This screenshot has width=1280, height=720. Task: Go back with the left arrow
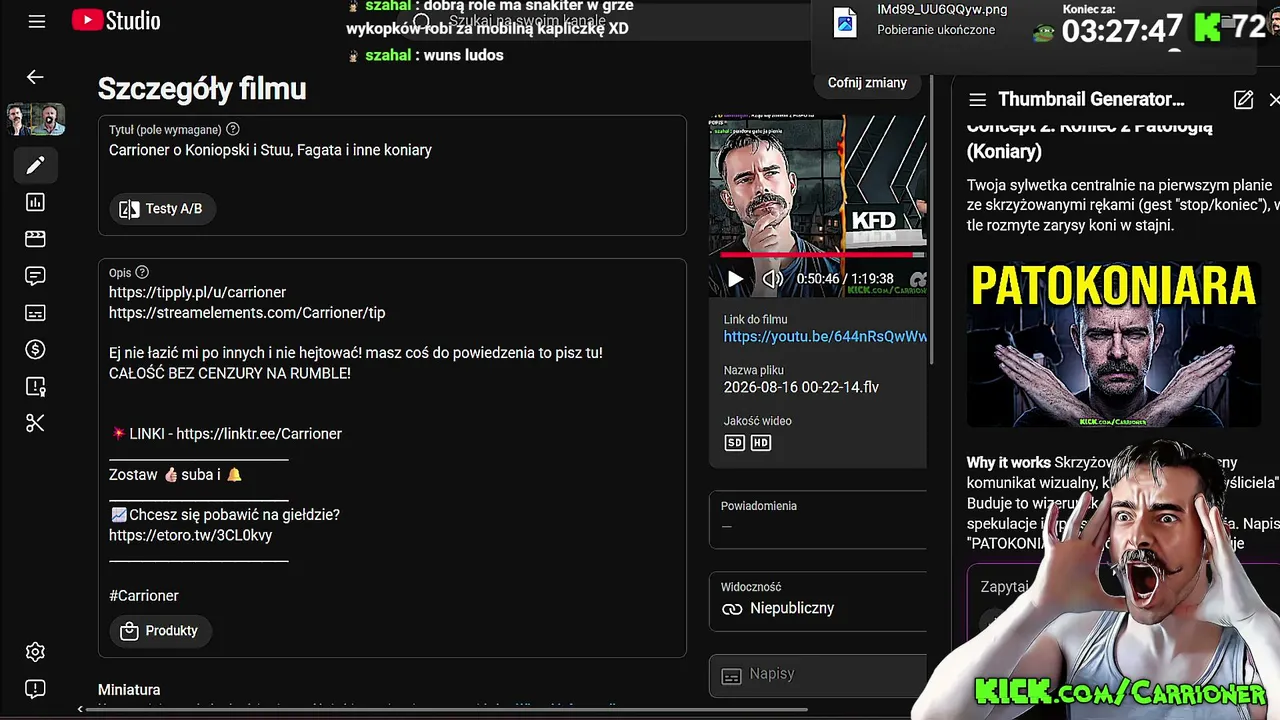point(35,77)
